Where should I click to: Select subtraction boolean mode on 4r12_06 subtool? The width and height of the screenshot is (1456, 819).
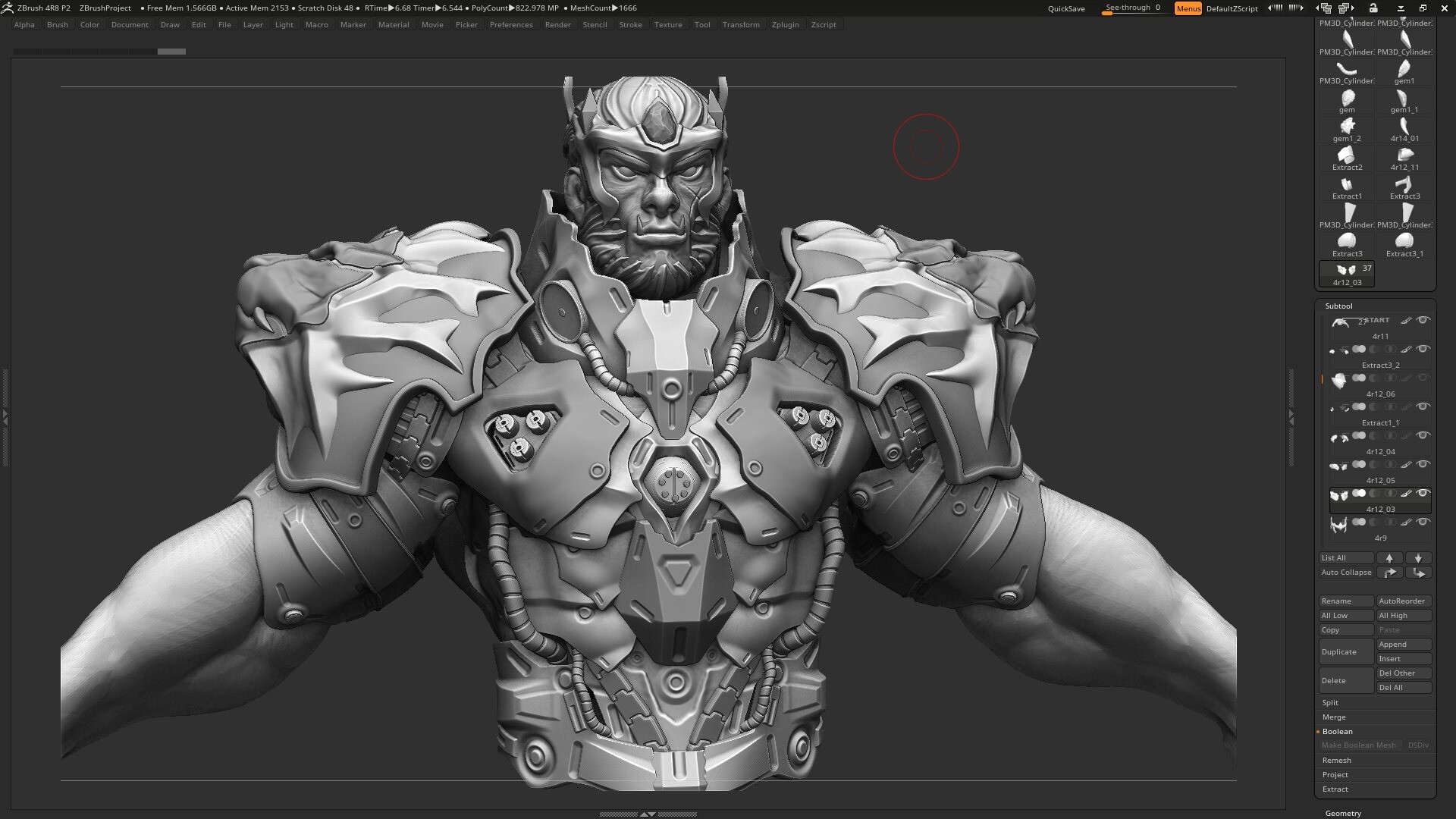(x=1374, y=378)
